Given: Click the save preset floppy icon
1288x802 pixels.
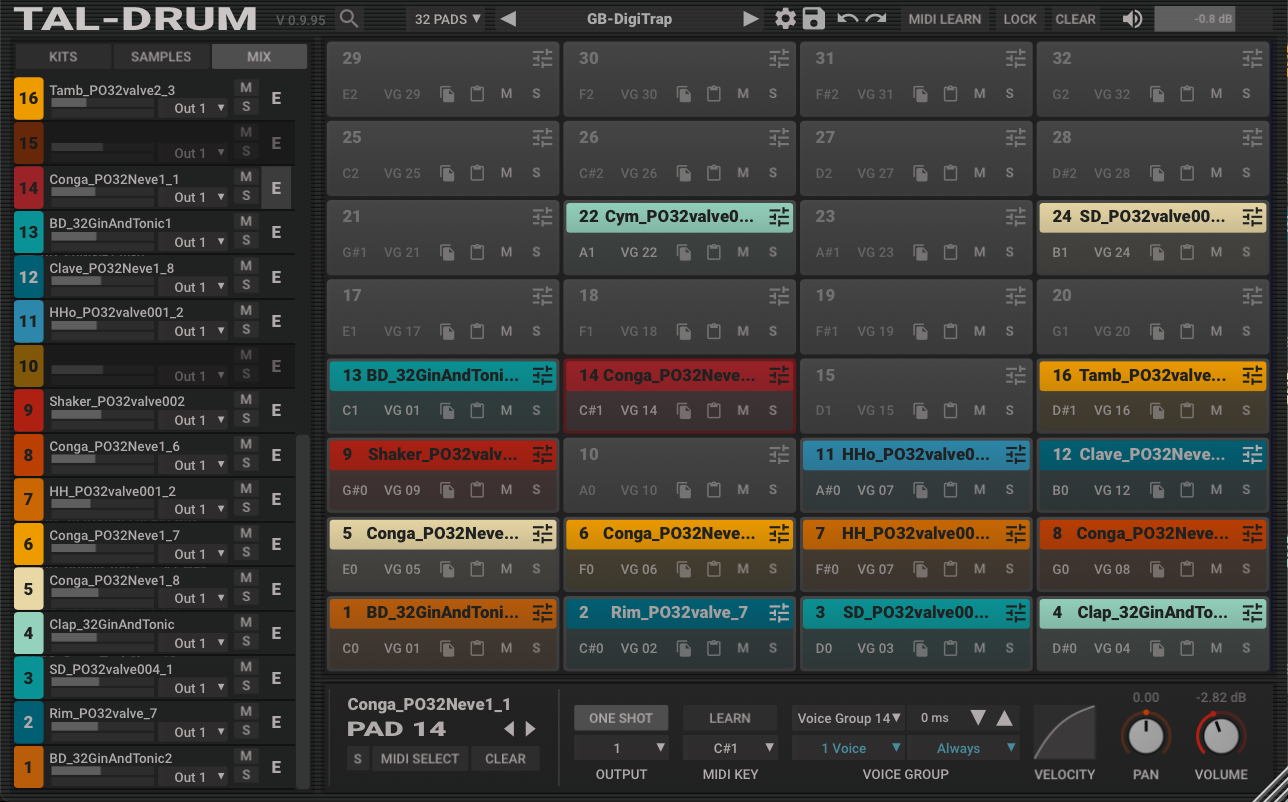Looking at the screenshot, I should tap(814, 19).
